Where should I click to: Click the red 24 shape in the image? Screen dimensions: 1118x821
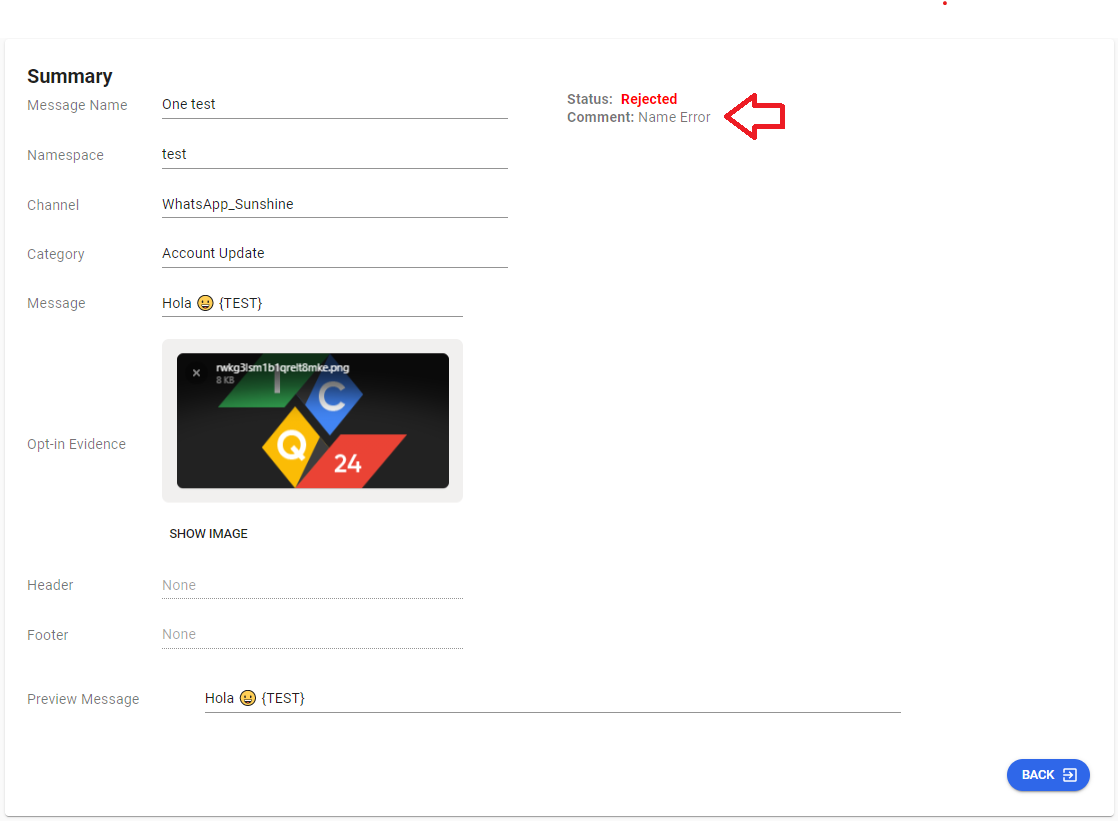point(350,461)
